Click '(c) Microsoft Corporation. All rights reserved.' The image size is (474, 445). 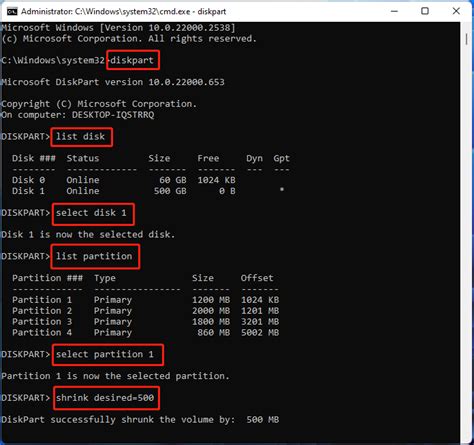[x=129, y=39]
